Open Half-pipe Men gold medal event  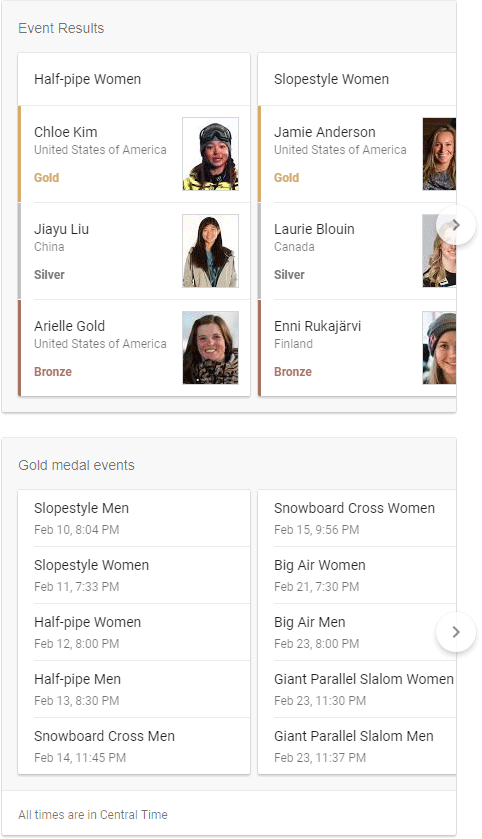[x=134, y=689]
